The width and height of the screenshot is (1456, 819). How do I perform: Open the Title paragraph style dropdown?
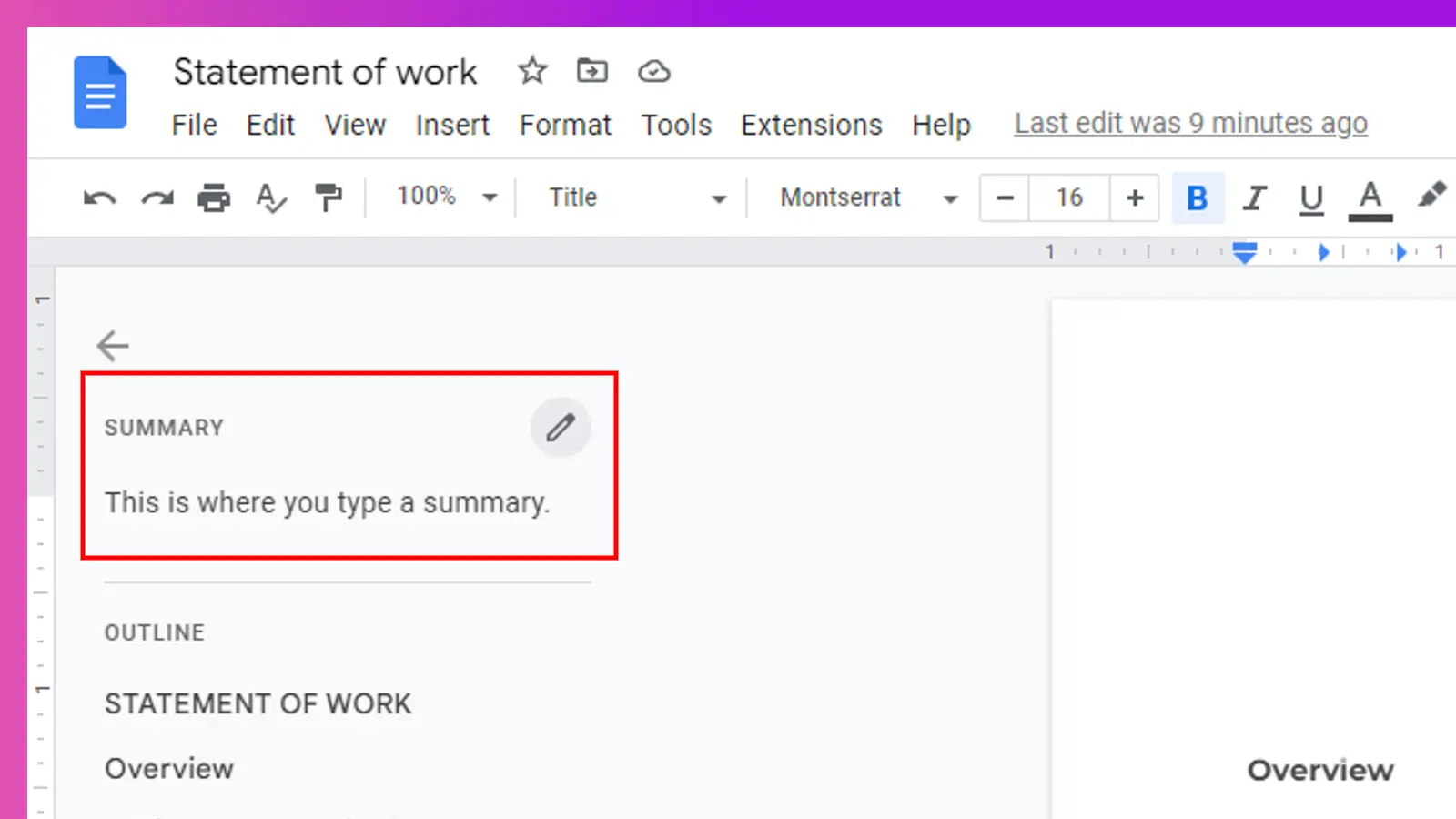click(x=637, y=197)
